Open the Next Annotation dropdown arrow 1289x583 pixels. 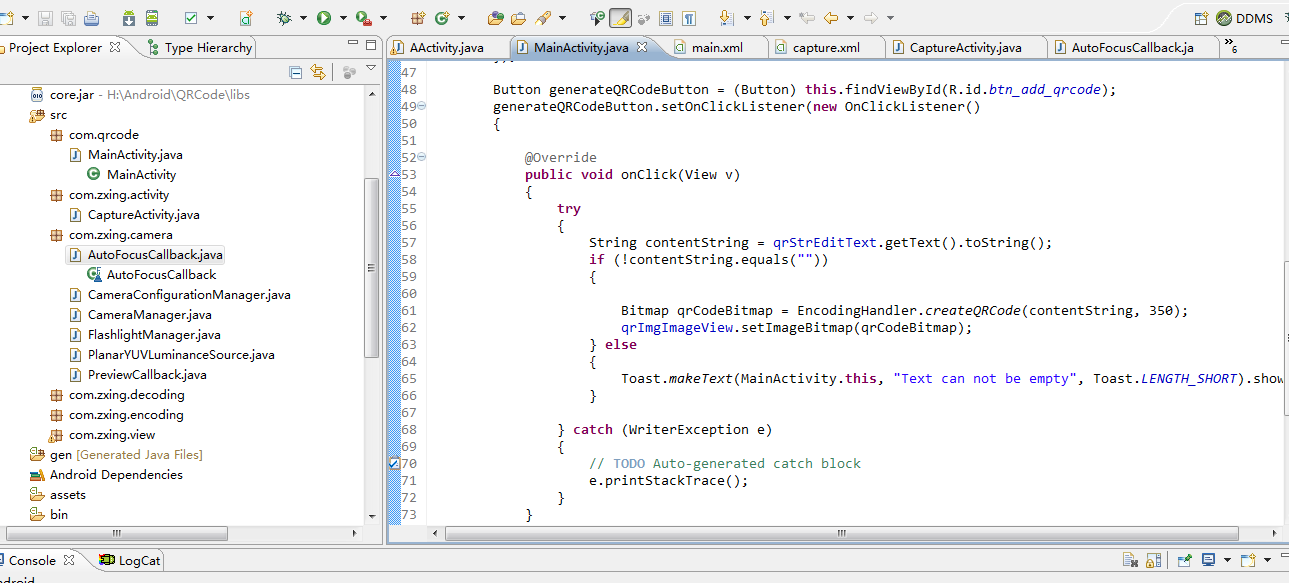(x=745, y=18)
